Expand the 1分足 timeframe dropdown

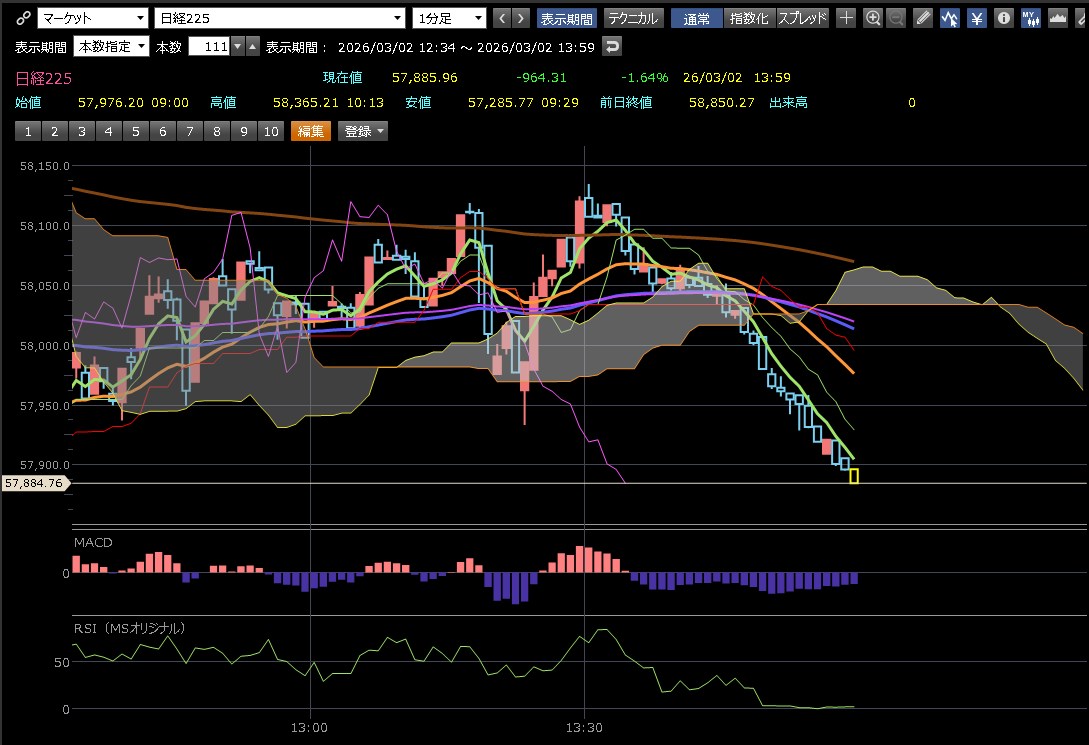[449, 18]
